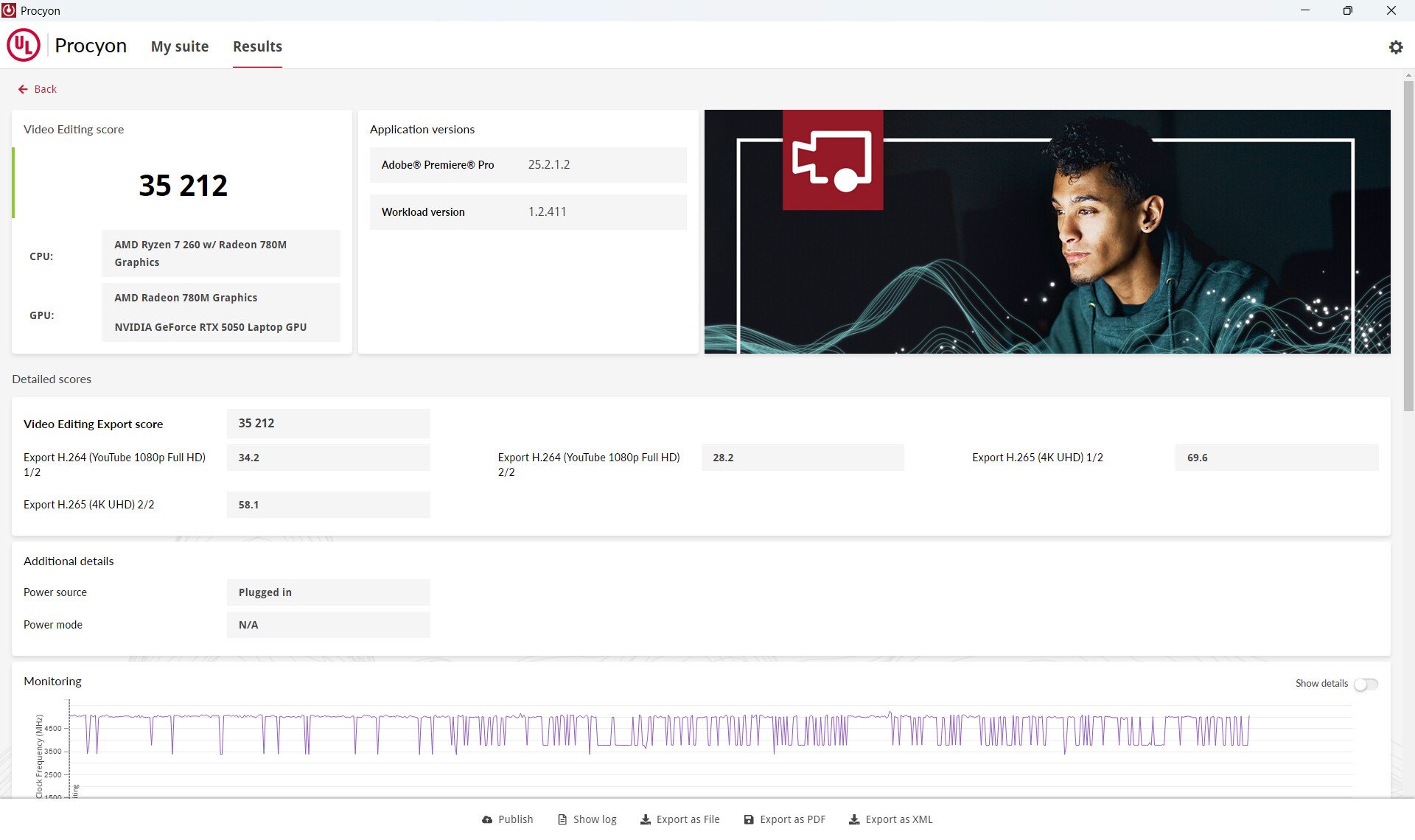
Task: Click the Export as PDF button
Action: coord(792,819)
